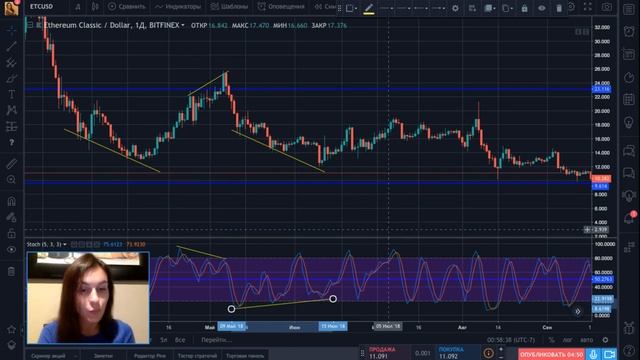
Task: Delete selected drawing via floating toolbar trash
Action: [559, 8]
